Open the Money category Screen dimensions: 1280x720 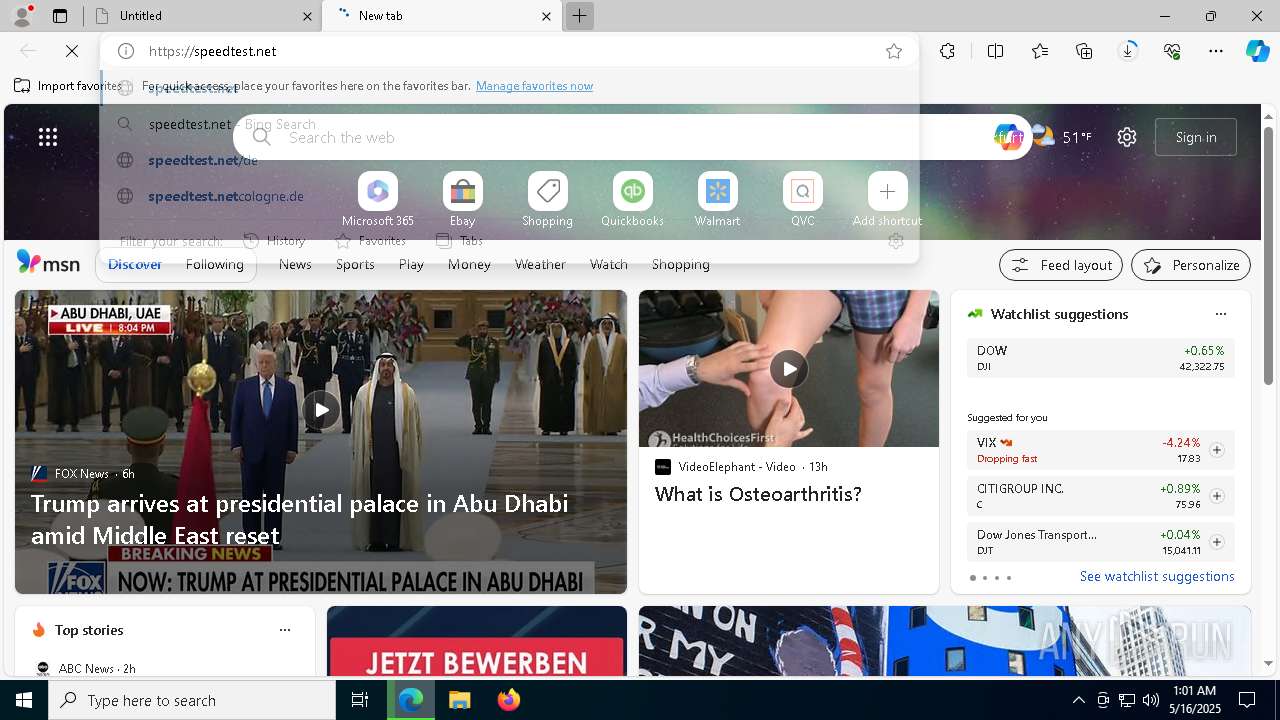pyautogui.click(x=469, y=264)
